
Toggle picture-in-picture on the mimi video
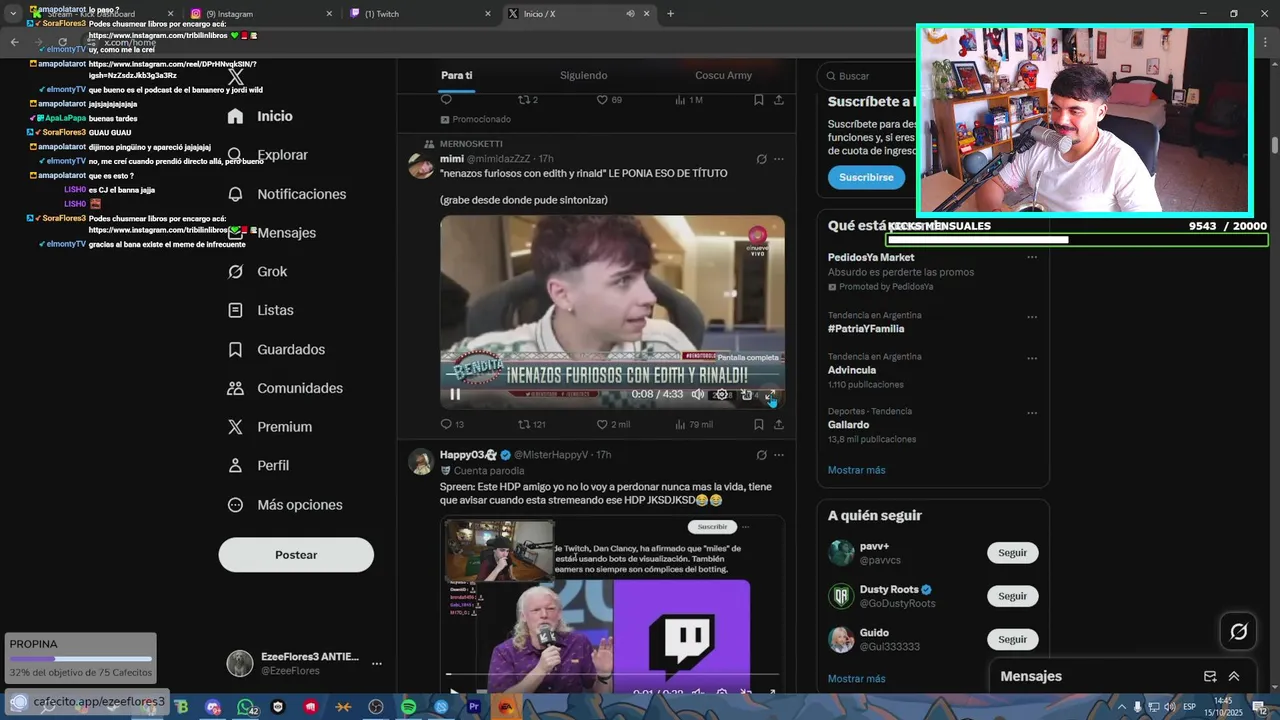[746, 394]
